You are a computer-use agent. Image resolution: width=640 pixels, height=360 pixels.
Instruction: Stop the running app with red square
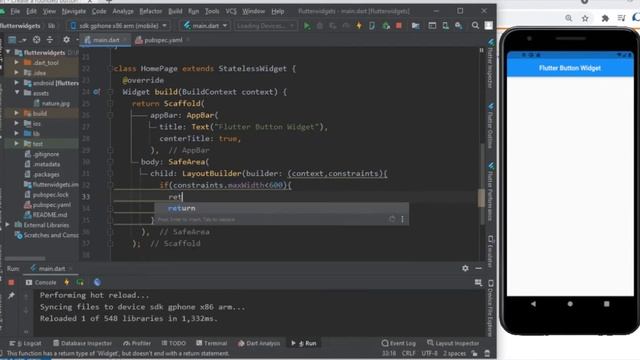(399, 26)
